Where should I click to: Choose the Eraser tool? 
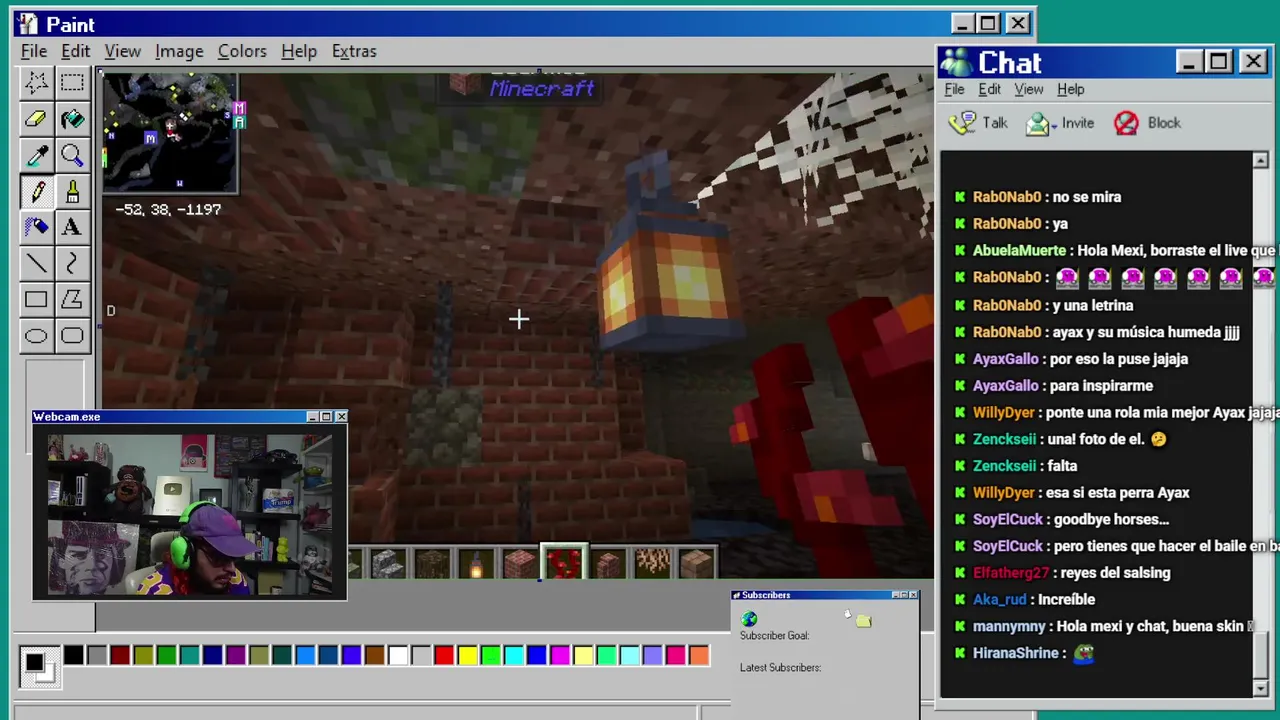click(37, 119)
